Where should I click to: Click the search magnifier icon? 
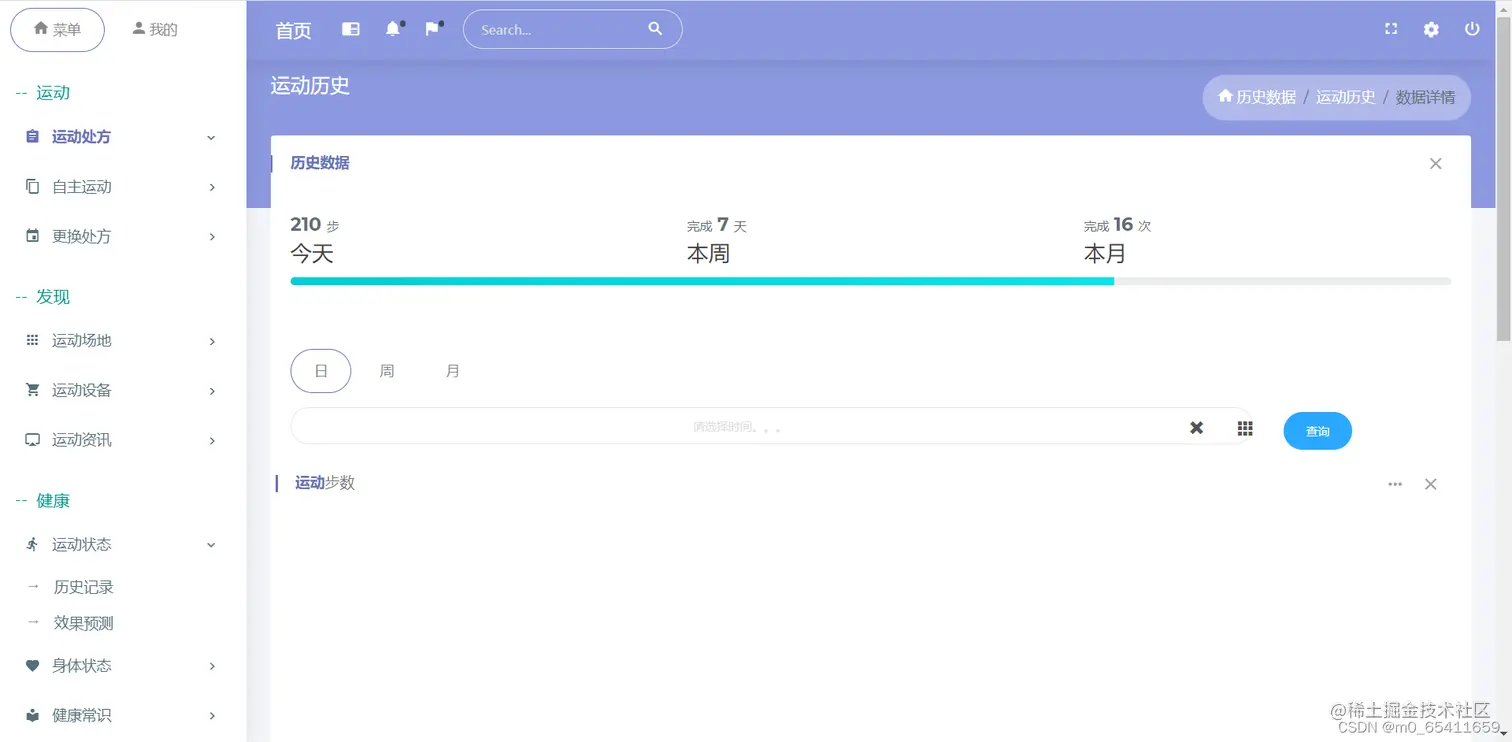tap(655, 29)
